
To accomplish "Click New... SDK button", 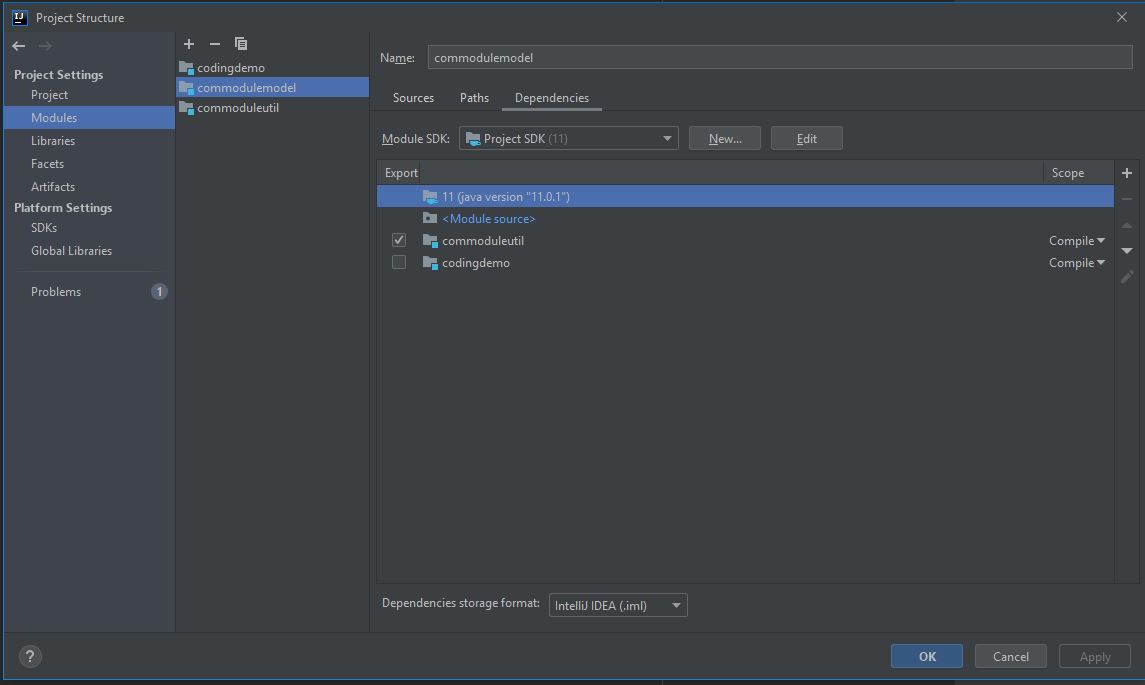I will point(724,138).
